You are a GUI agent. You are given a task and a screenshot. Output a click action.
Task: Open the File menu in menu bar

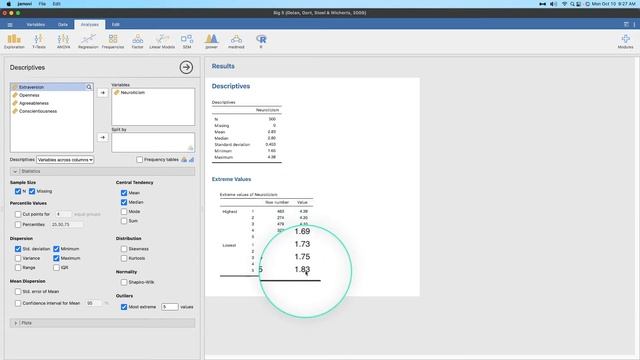click(x=42, y=4)
